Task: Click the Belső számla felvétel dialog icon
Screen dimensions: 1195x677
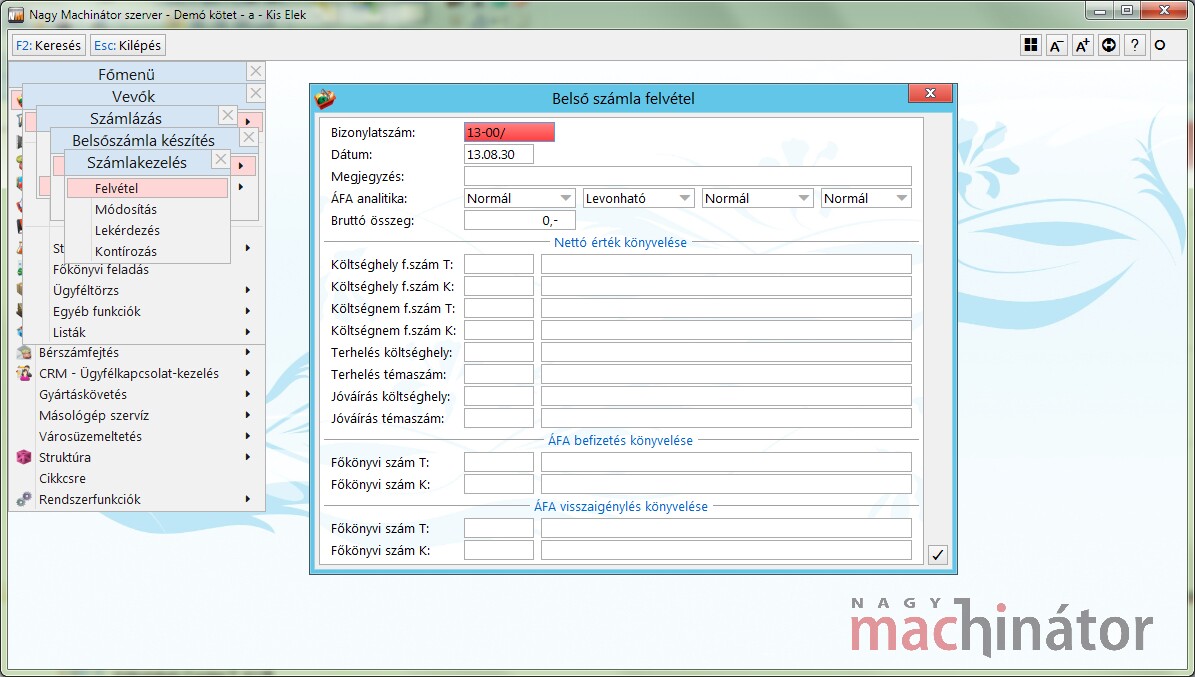Action: [325, 98]
